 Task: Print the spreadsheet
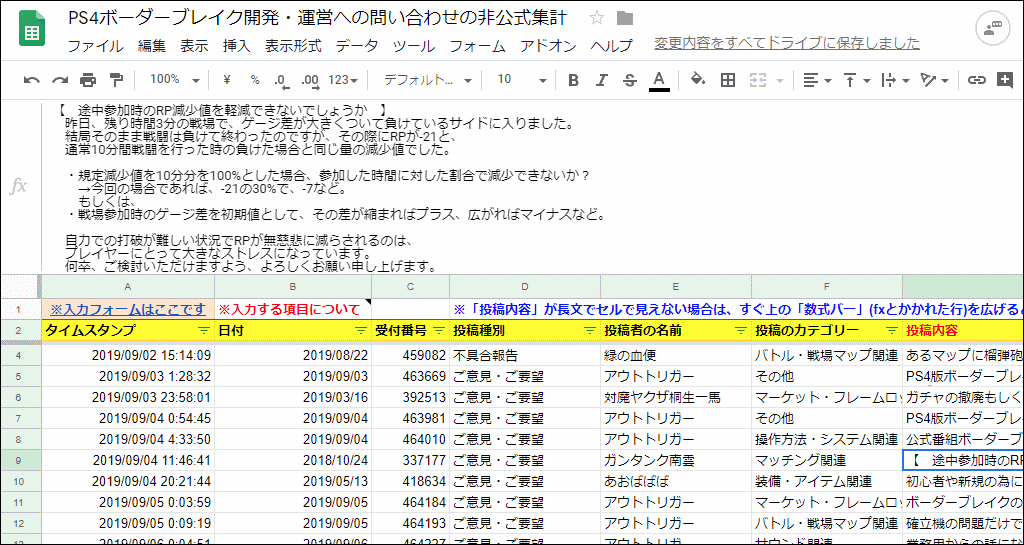pyautogui.click(x=88, y=80)
